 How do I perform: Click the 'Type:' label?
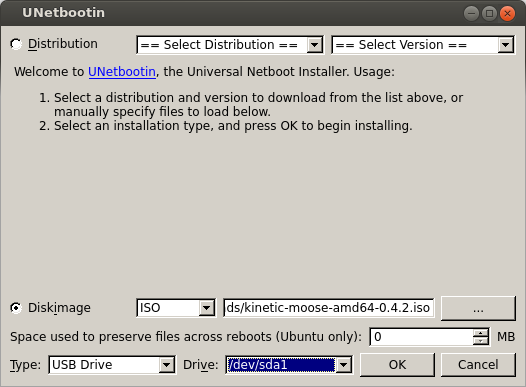click(x=25, y=365)
